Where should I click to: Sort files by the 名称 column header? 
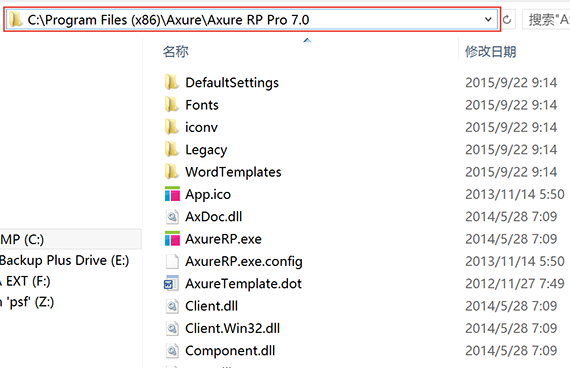click(x=176, y=52)
